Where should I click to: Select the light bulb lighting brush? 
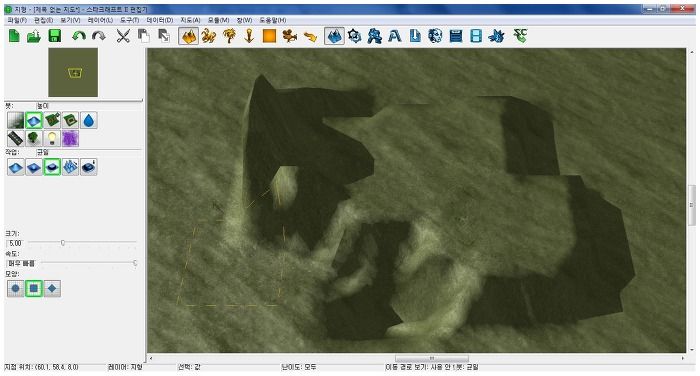coord(52,138)
